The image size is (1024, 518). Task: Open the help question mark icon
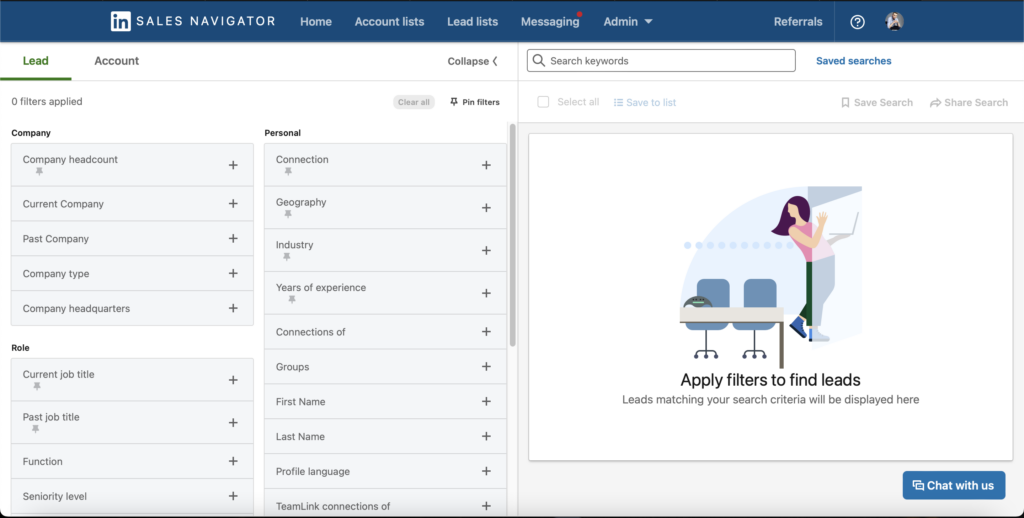[x=857, y=22]
